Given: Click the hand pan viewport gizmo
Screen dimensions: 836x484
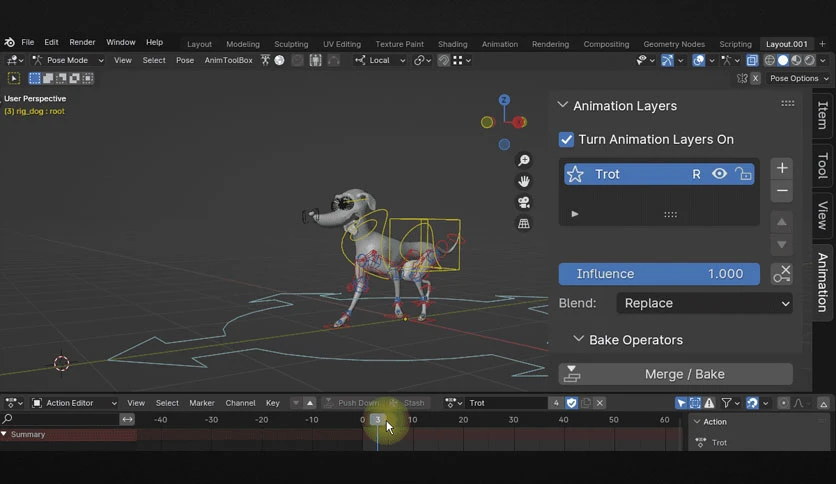Looking at the screenshot, I should point(524,181).
